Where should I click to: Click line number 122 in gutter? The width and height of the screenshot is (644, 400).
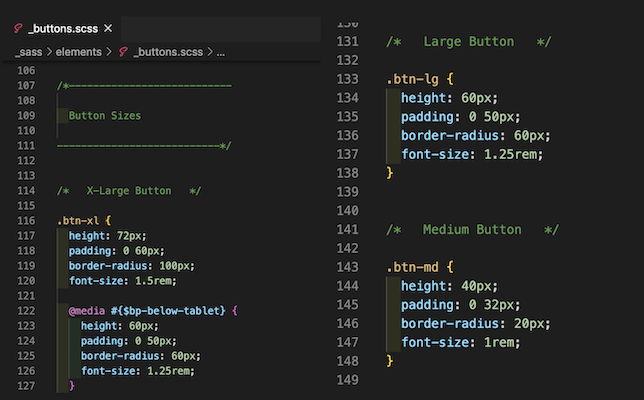click(26, 311)
